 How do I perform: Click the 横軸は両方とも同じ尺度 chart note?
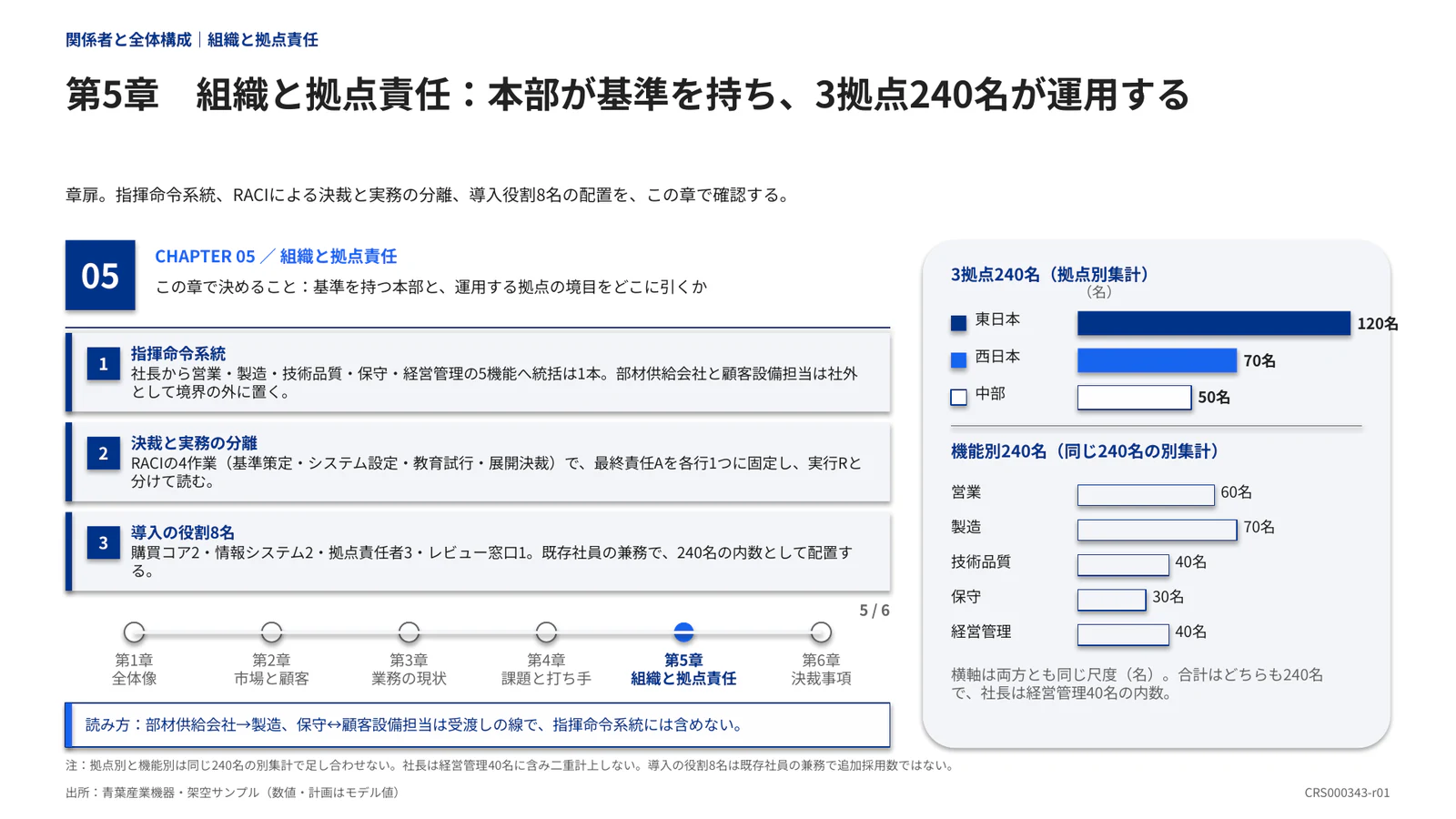1137,683
